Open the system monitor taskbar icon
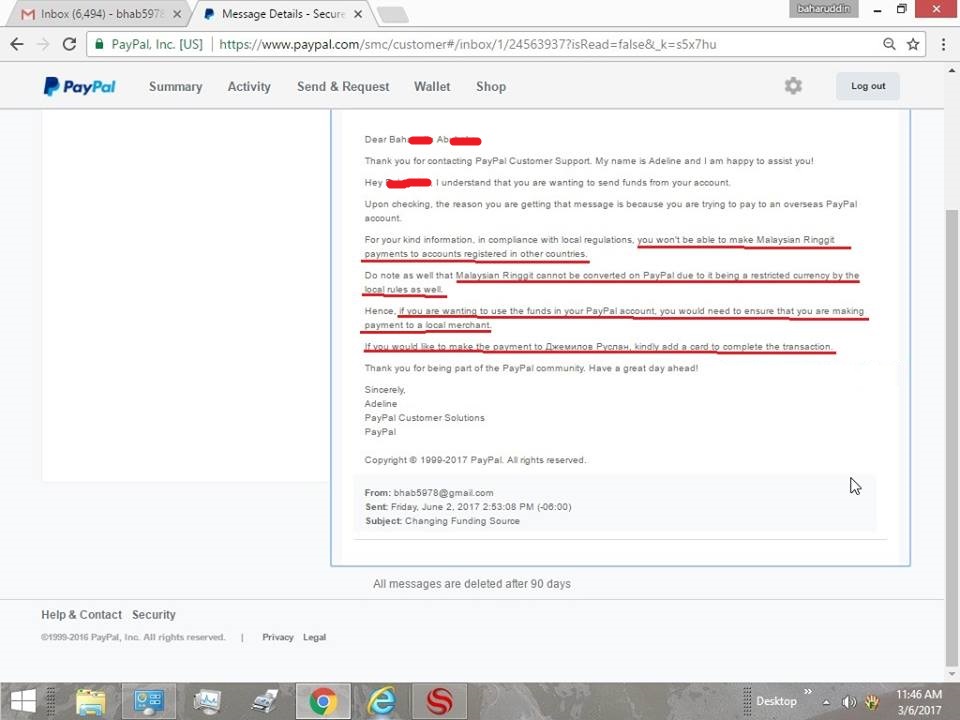This screenshot has width=960, height=720. pos(207,701)
